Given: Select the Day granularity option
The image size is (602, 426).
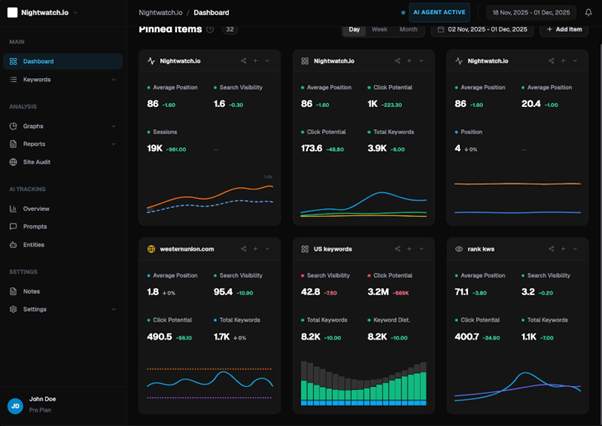Looking at the screenshot, I should pyautogui.click(x=354, y=30).
